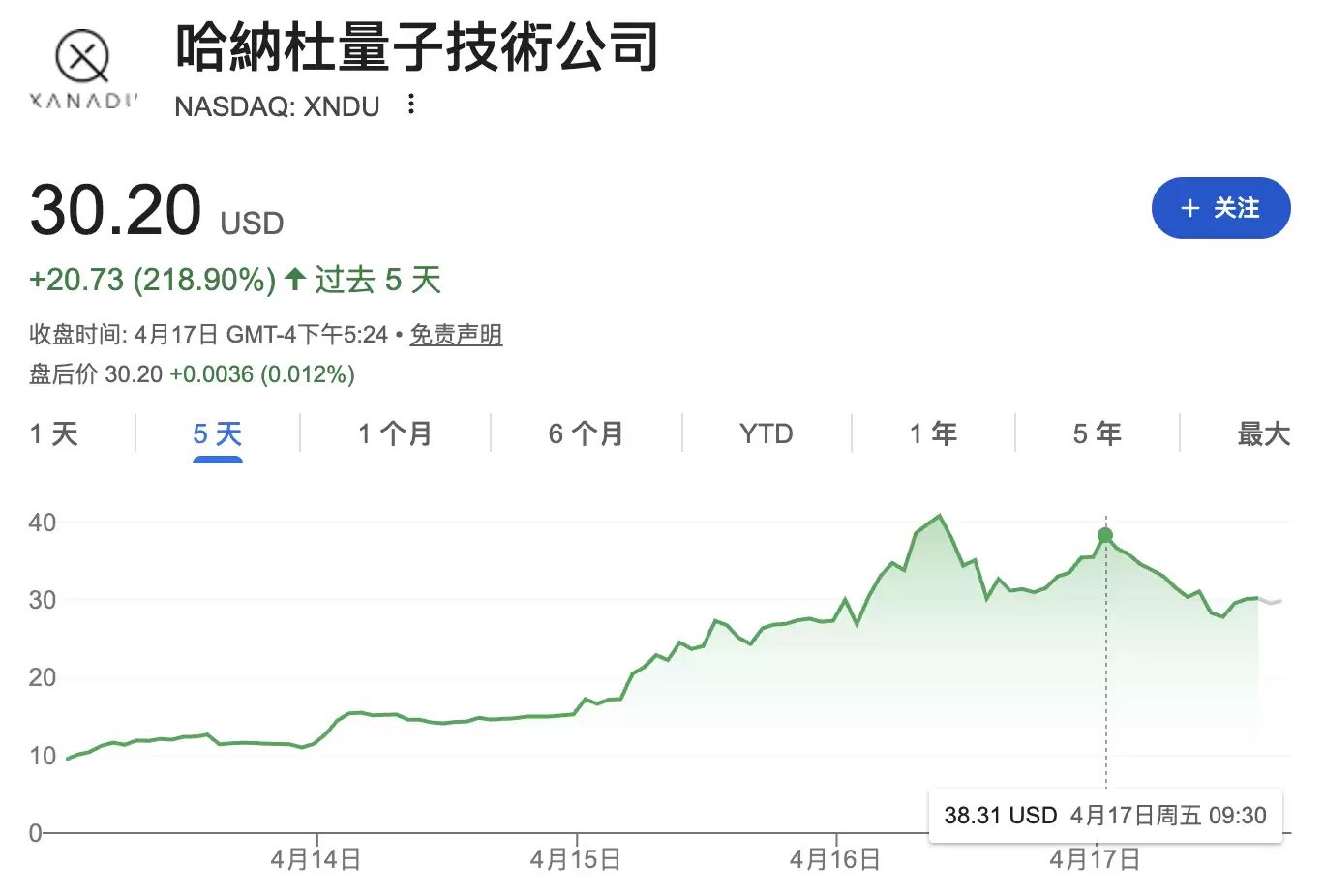Image resolution: width=1324 pixels, height=896 pixels.
Task: Switch to the 1天 chart view
Action: pyautogui.click(x=55, y=433)
